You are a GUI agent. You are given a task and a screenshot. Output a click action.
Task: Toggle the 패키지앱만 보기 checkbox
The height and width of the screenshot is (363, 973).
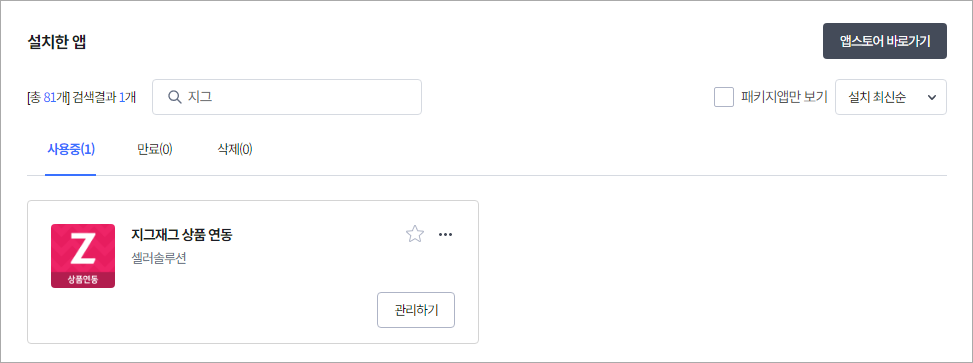724,97
